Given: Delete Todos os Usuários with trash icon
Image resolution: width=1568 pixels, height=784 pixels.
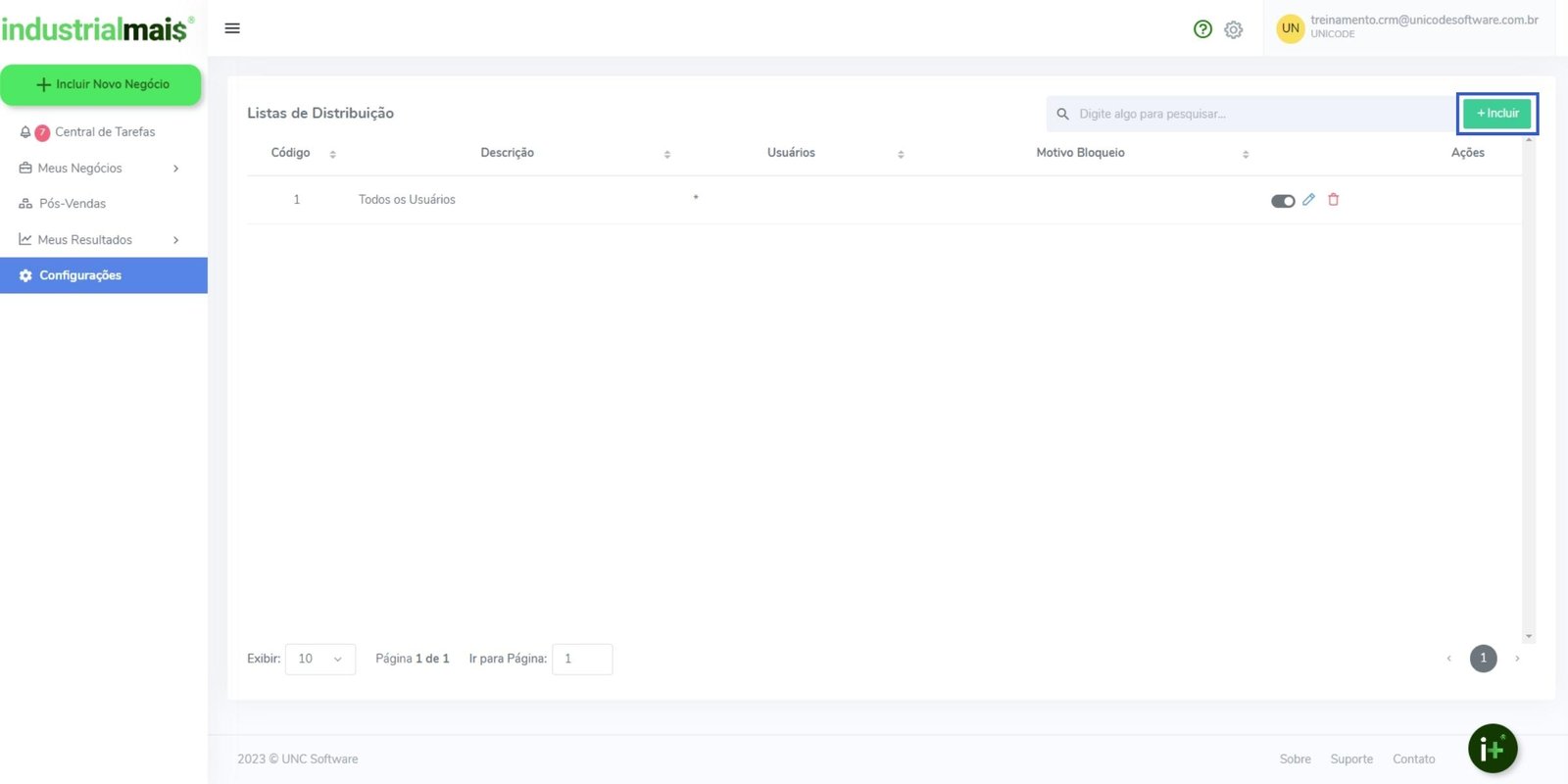Looking at the screenshot, I should click(x=1333, y=200).
